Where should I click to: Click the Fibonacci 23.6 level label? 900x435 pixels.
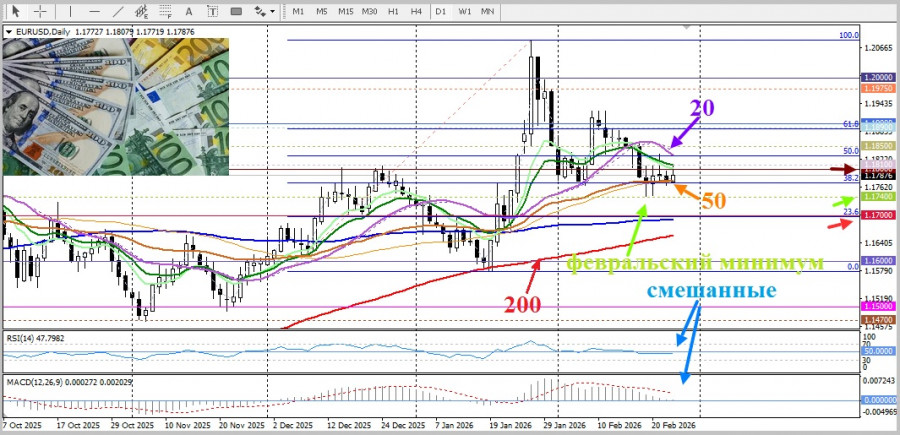(x=851, y=212)
